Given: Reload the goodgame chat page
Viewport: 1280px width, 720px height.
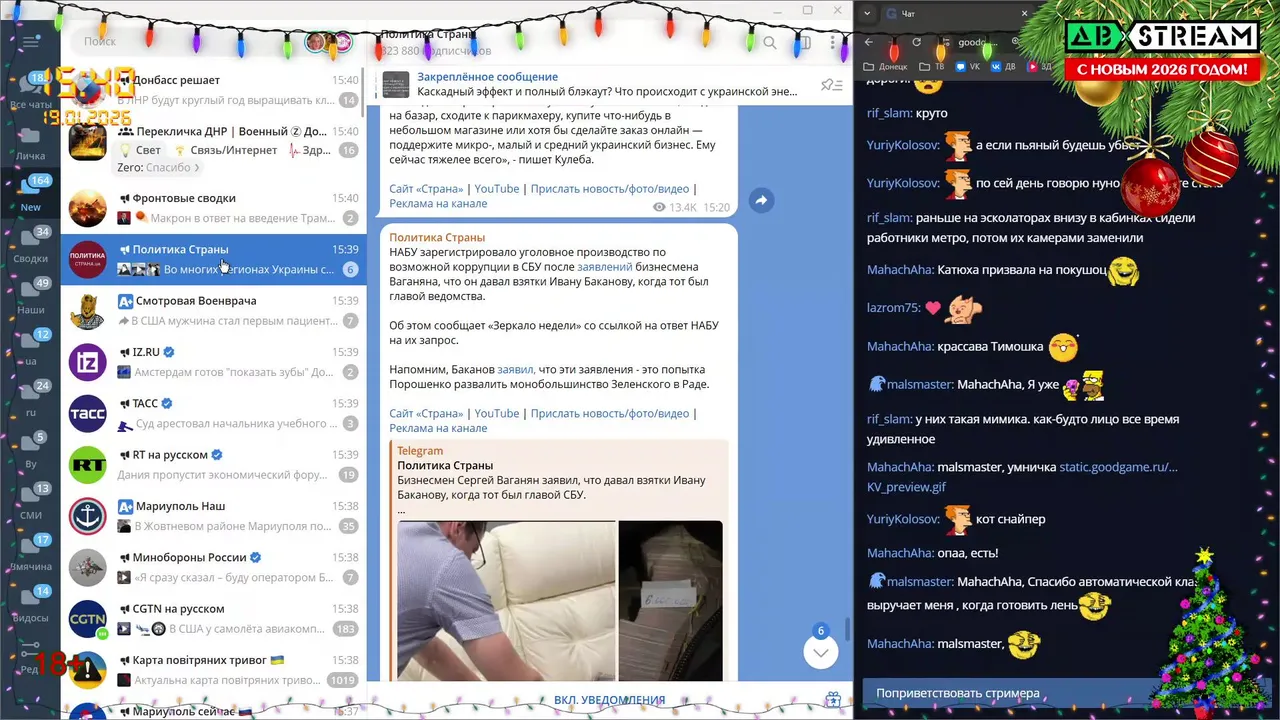Looking at the screenshot, I should tap(917, 42).
